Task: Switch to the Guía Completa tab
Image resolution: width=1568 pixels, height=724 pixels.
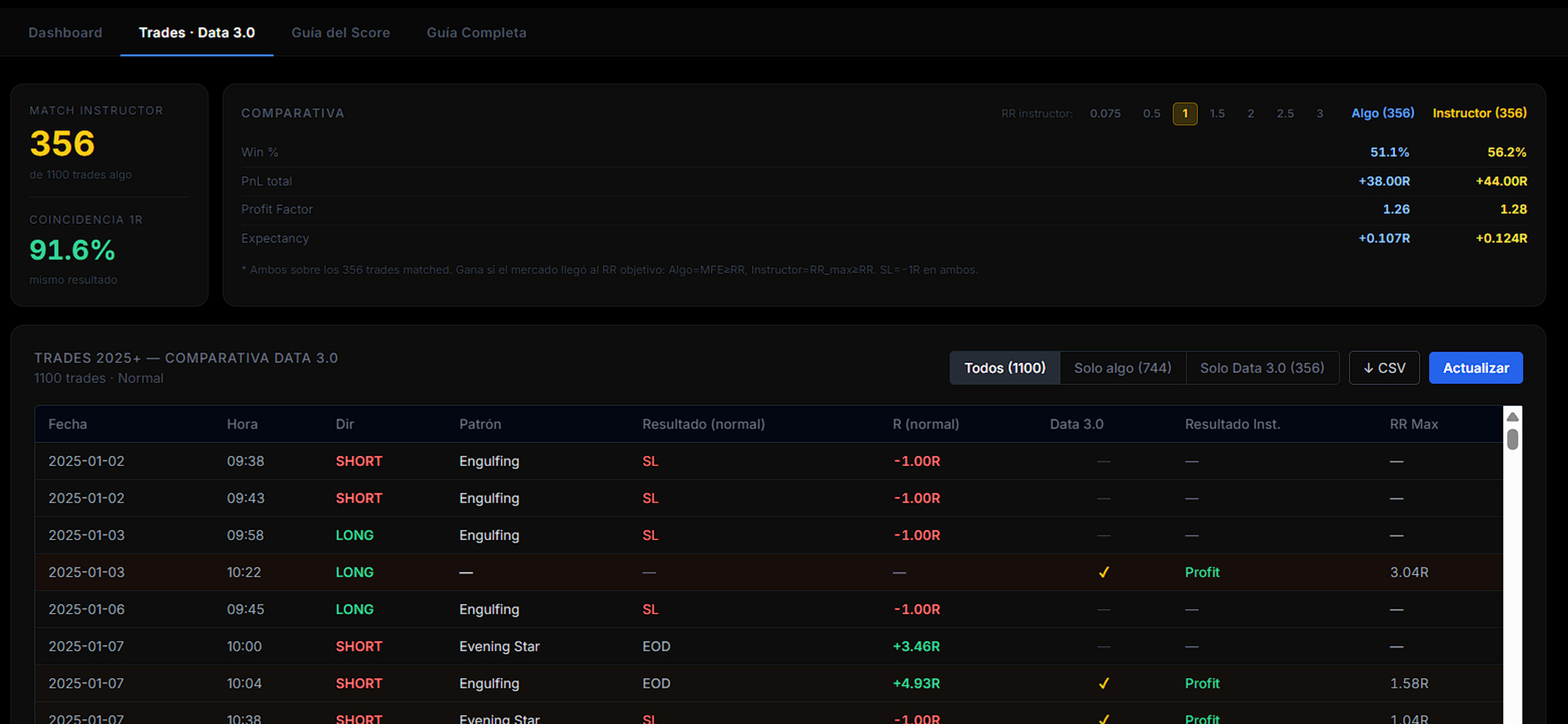Action: click(x=477, y=32)
